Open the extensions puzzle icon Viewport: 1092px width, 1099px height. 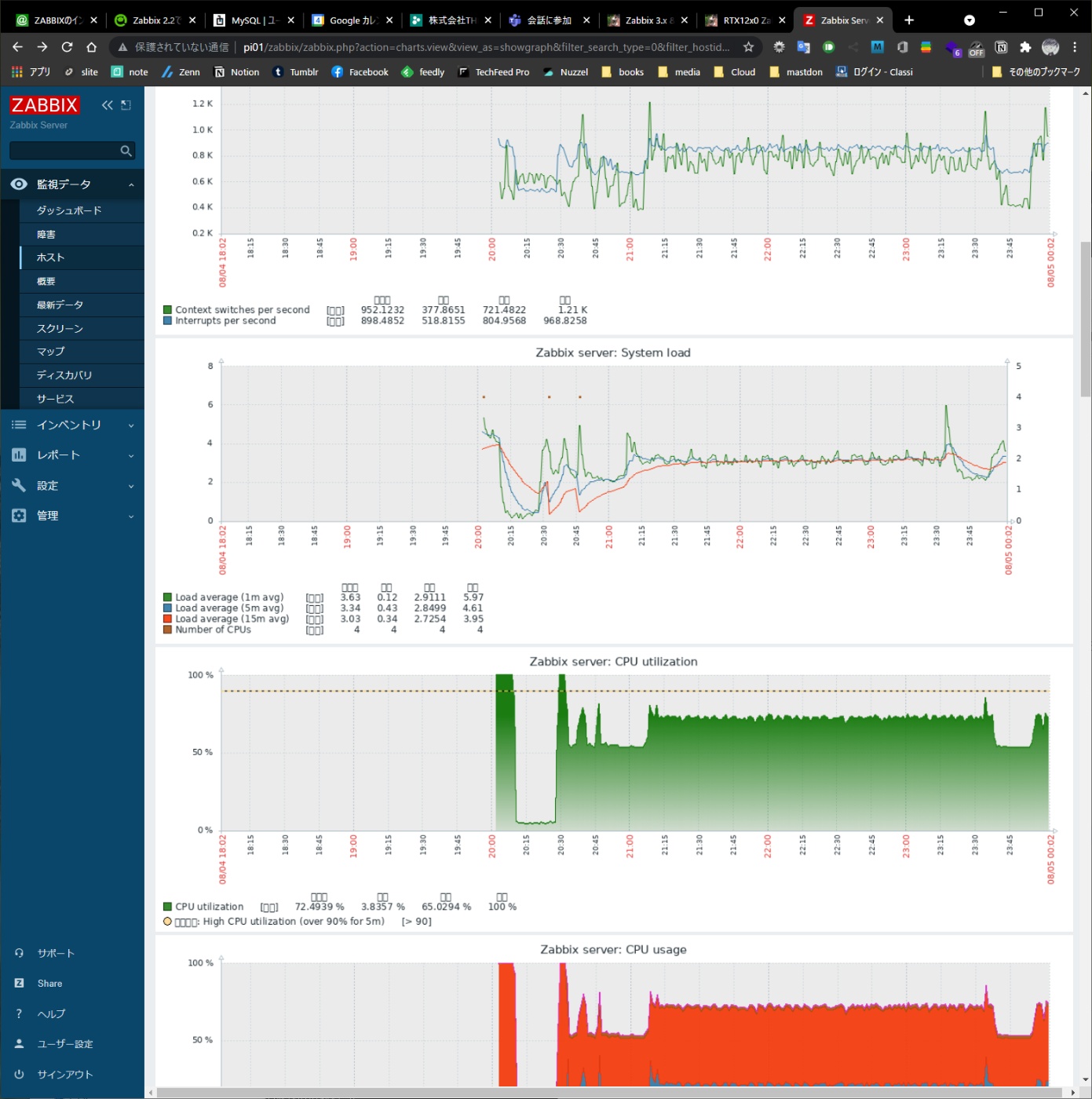pyautogui.click(x=1025, y=47)
